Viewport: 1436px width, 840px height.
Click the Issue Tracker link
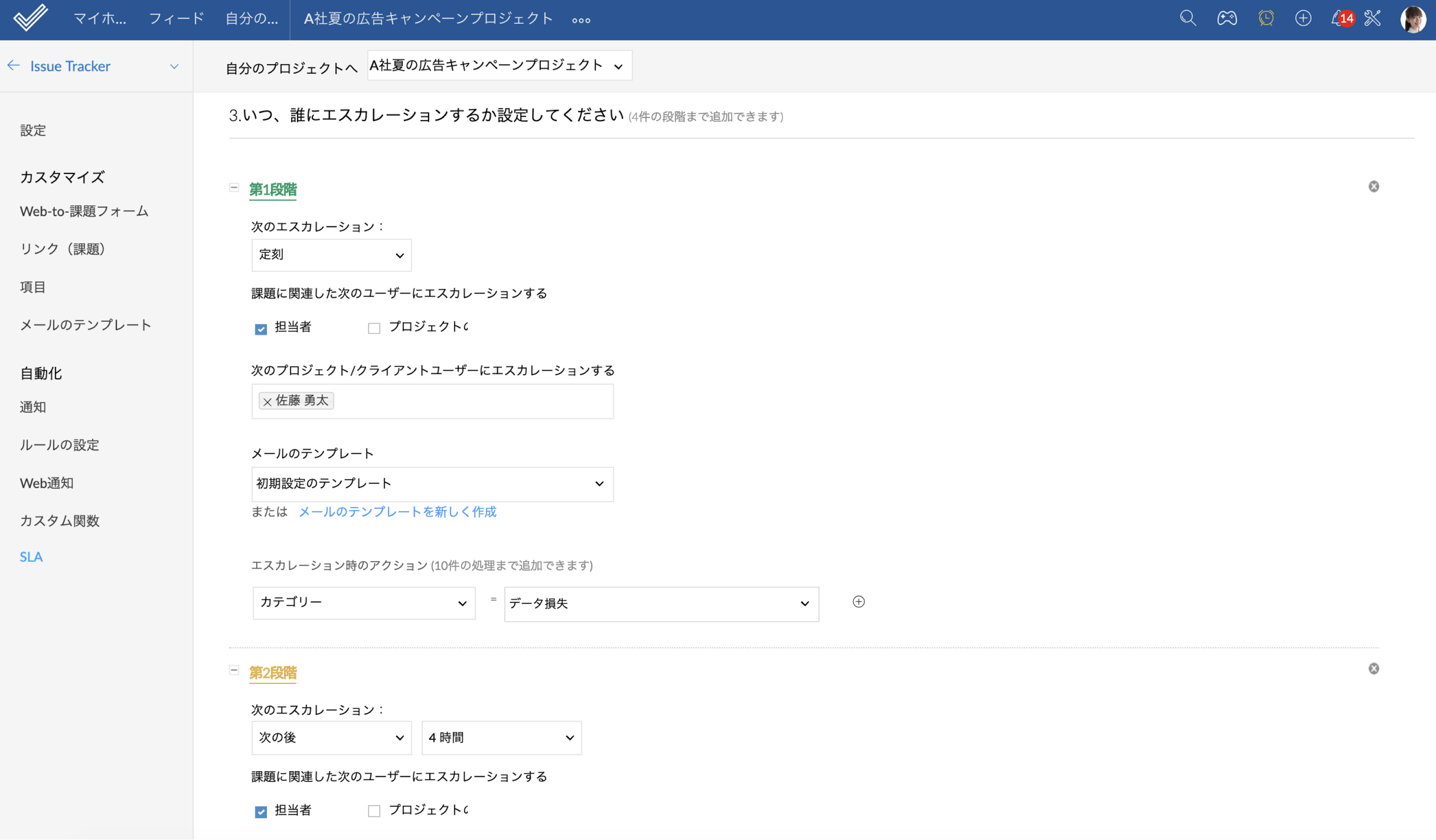tap(70, 66)
